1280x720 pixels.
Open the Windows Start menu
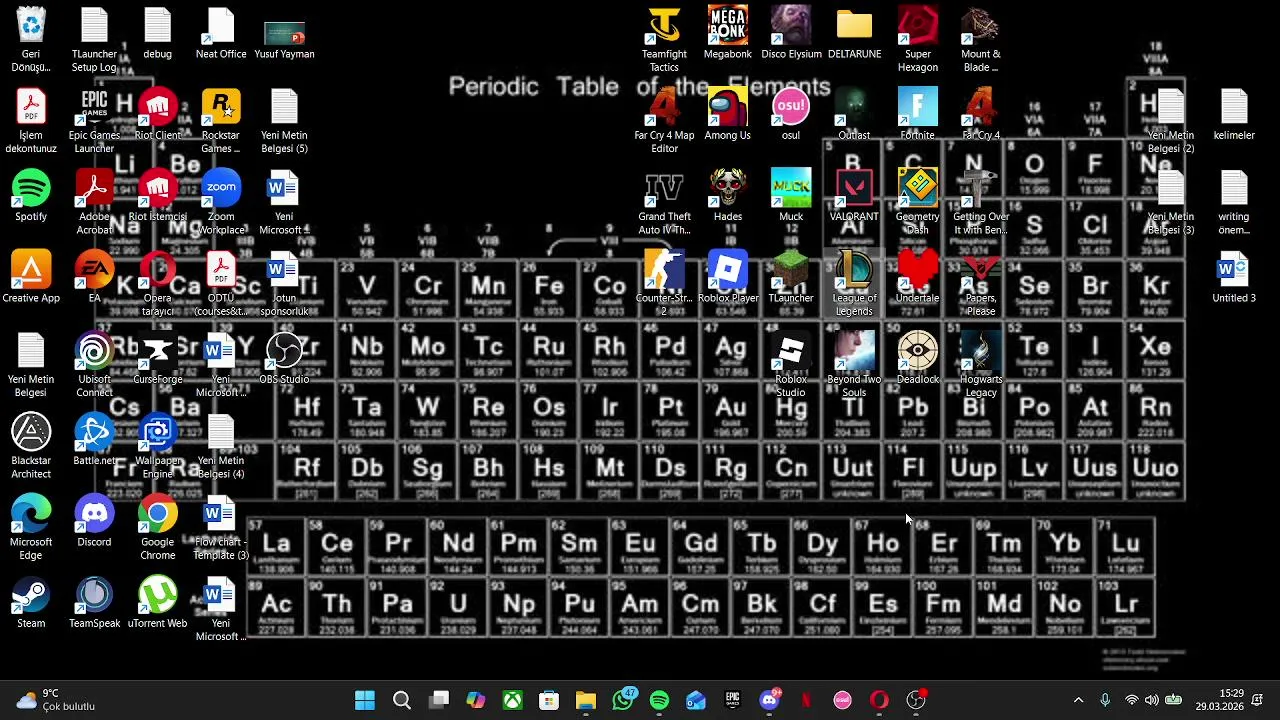[365, 700]
